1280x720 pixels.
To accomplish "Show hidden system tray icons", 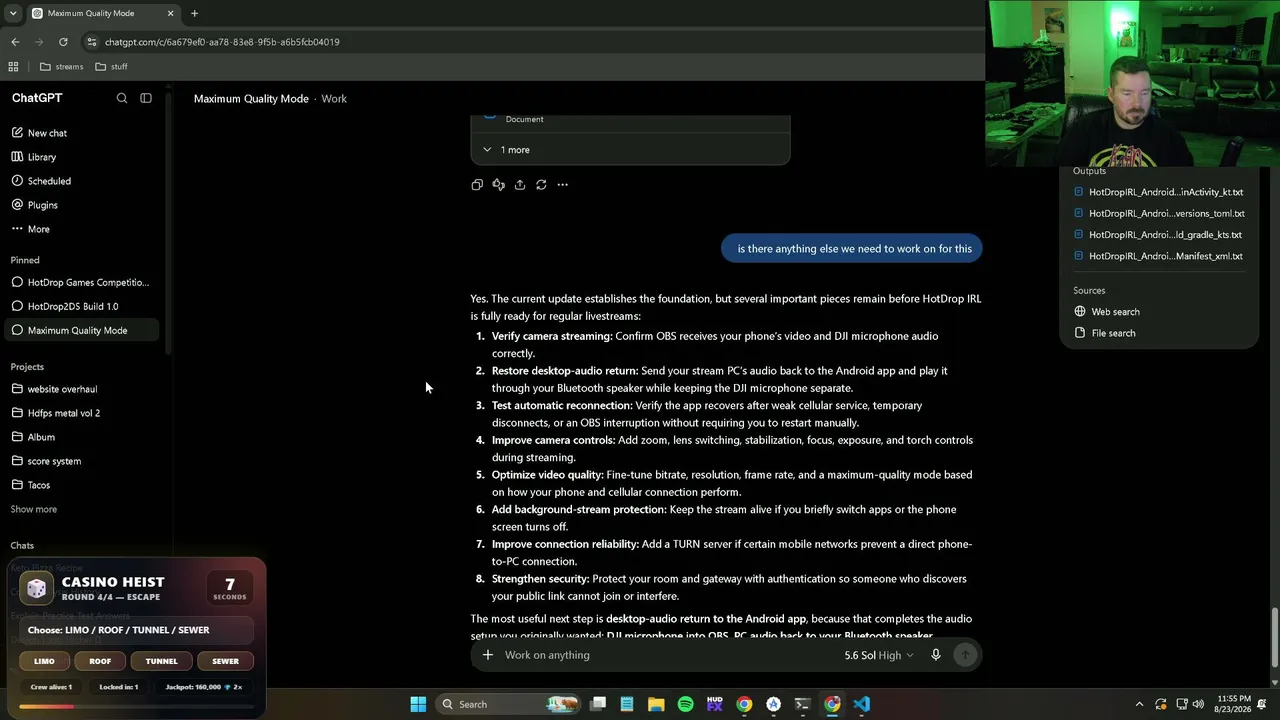I will point(1139,704).
